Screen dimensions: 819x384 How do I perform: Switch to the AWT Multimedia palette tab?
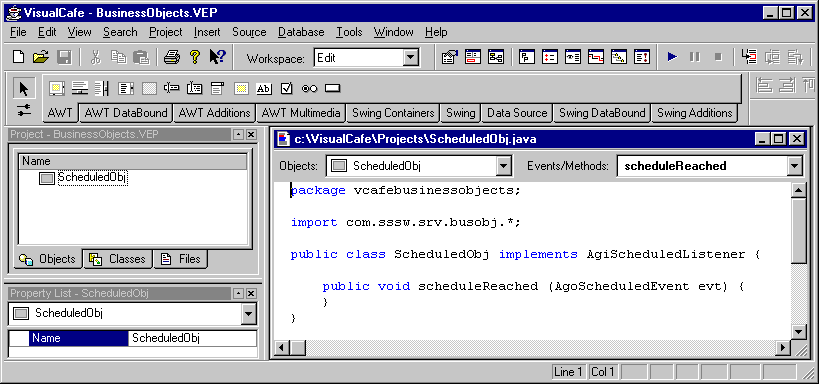(301, 113)
